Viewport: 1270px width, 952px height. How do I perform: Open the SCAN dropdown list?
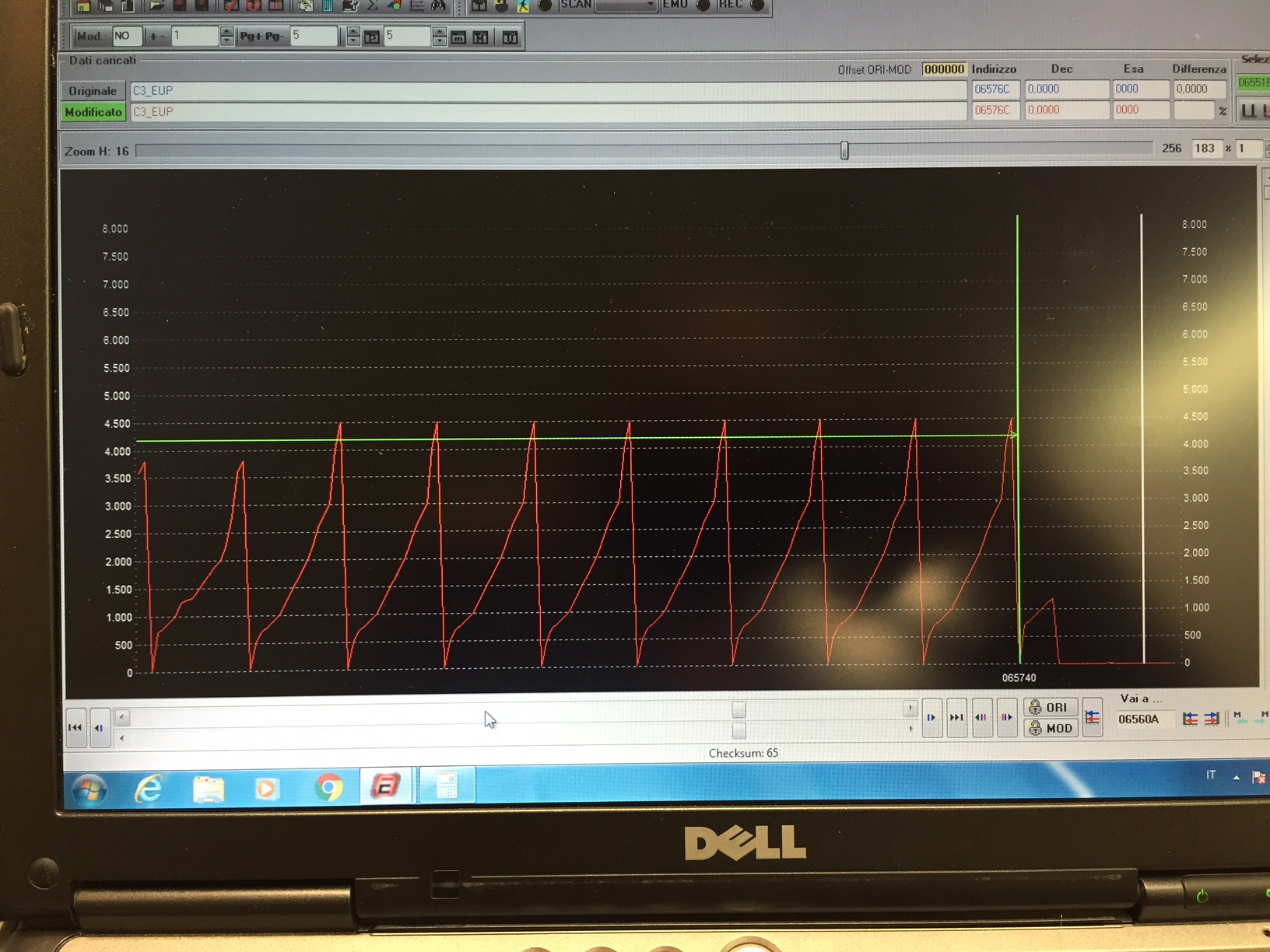coord(650,5)
